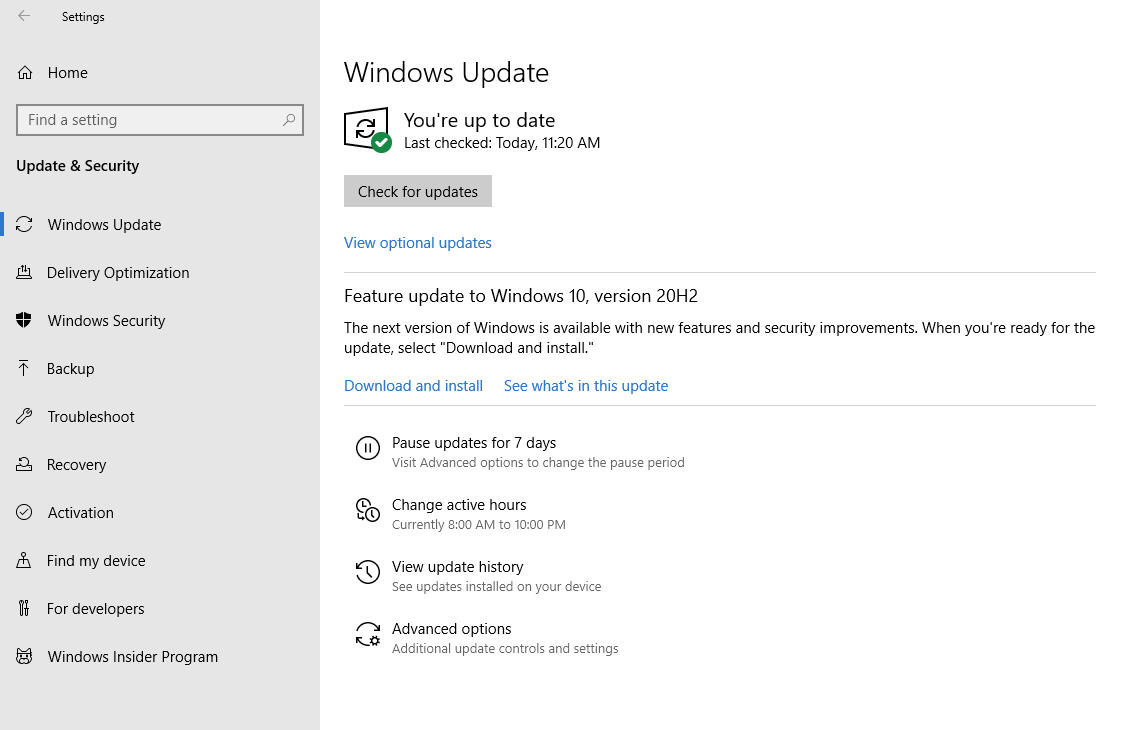Go back using the Settings back arrow

click(x=24, y=16)
